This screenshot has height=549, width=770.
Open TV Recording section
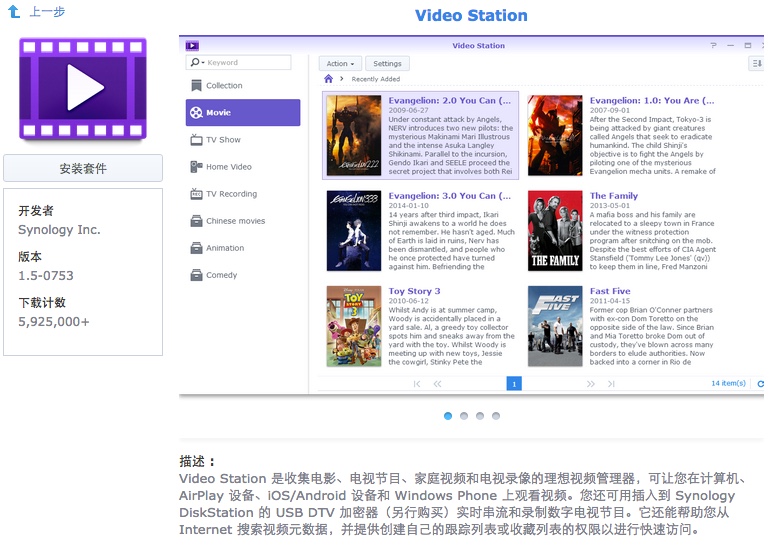coord(230,194)
